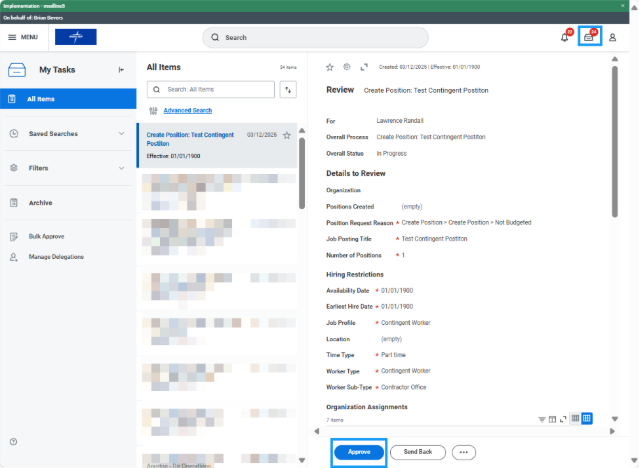Click the Filters layers icon
This screenshot has width=639, height=468.
pyautogui.click(x=14, y=168)
